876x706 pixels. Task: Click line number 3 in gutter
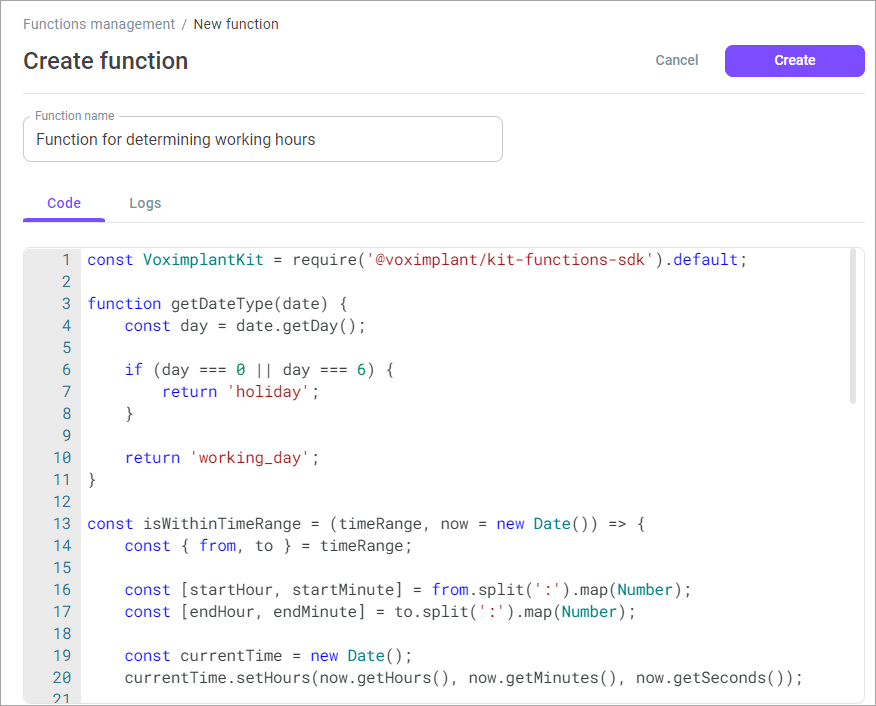66,304
